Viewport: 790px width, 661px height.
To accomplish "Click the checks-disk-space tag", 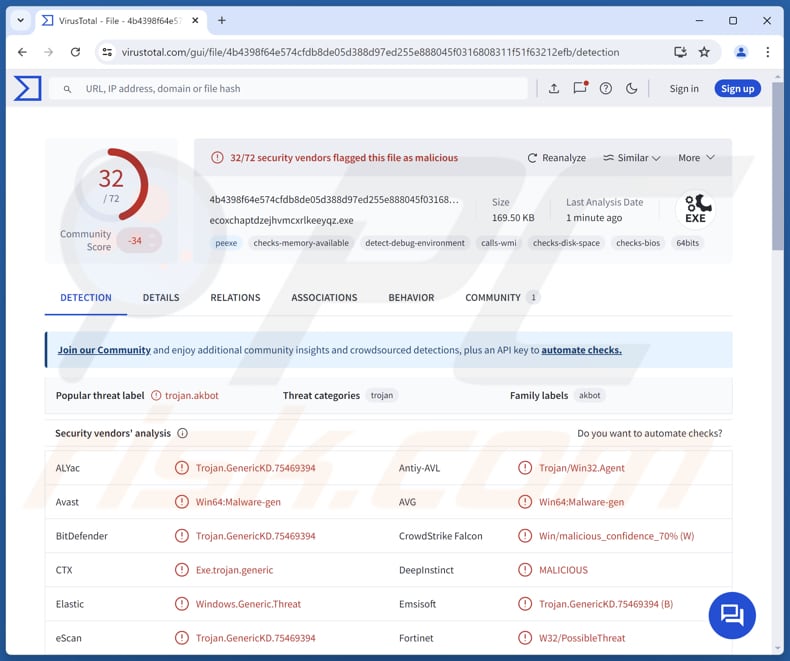I will (566, 243).
